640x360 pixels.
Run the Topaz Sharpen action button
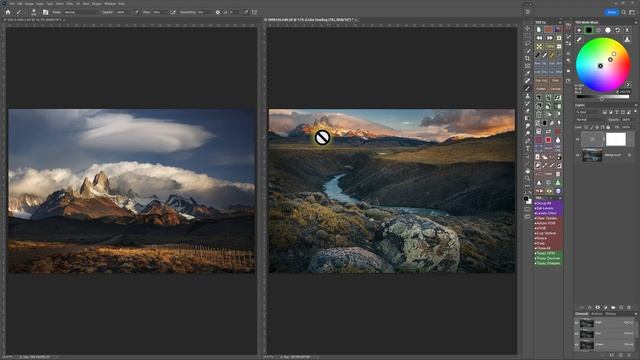[x=548, y=263]
